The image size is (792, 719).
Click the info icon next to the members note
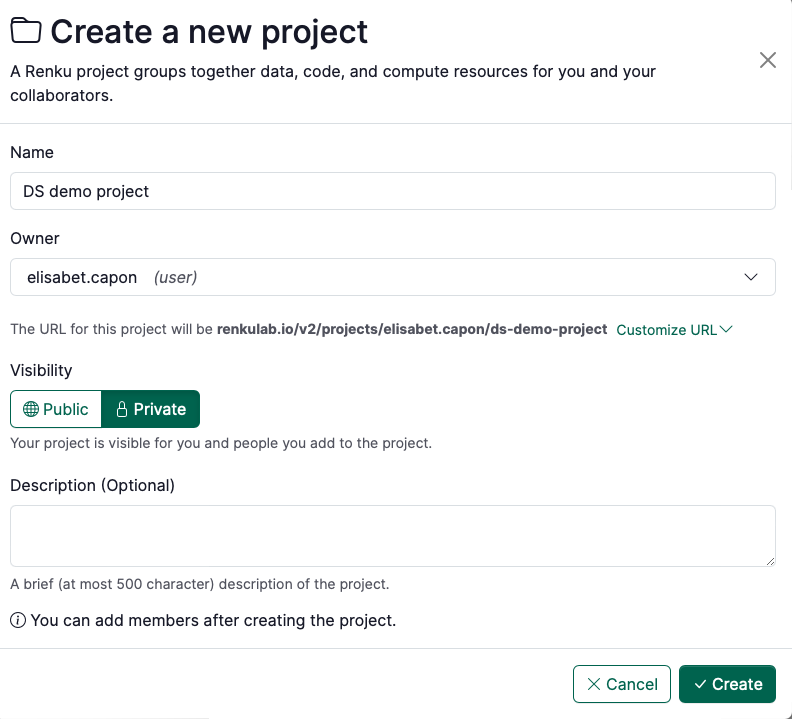(18, 620)
